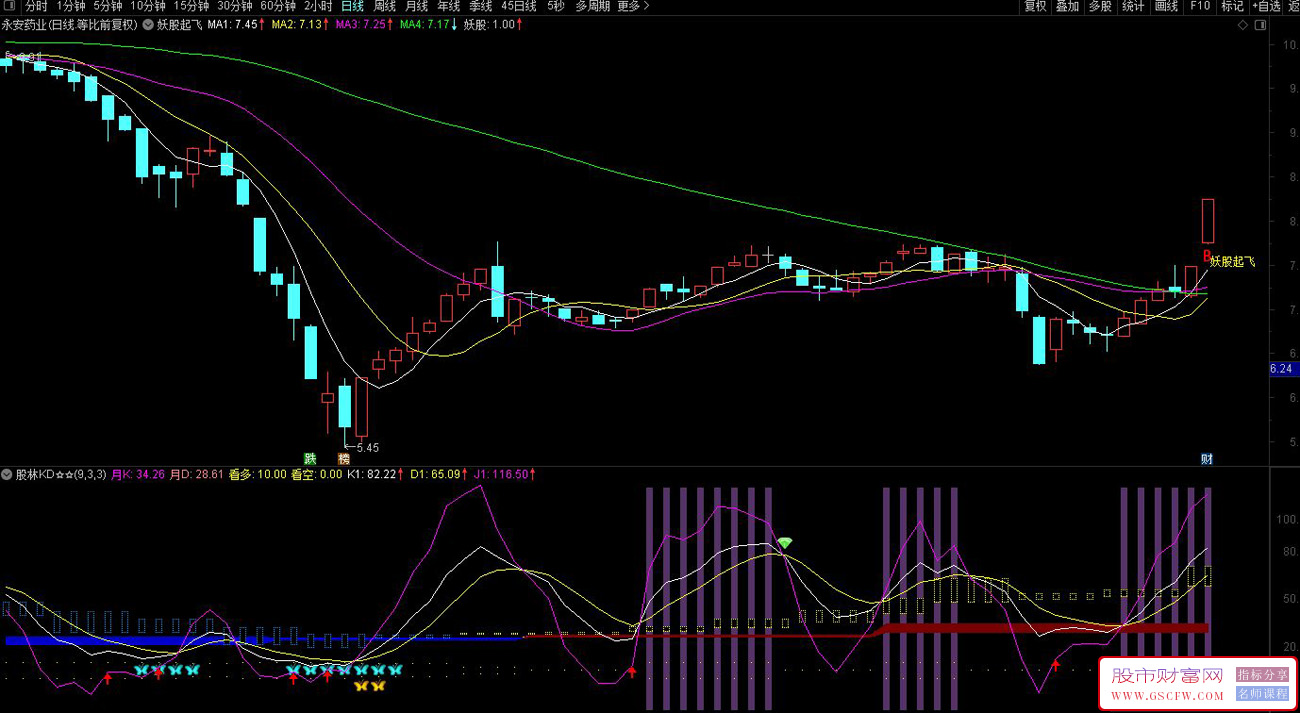Click the 5.45 low price label
The width and height of the screenshot is (1300, 713).
click(x=368, y=448)
